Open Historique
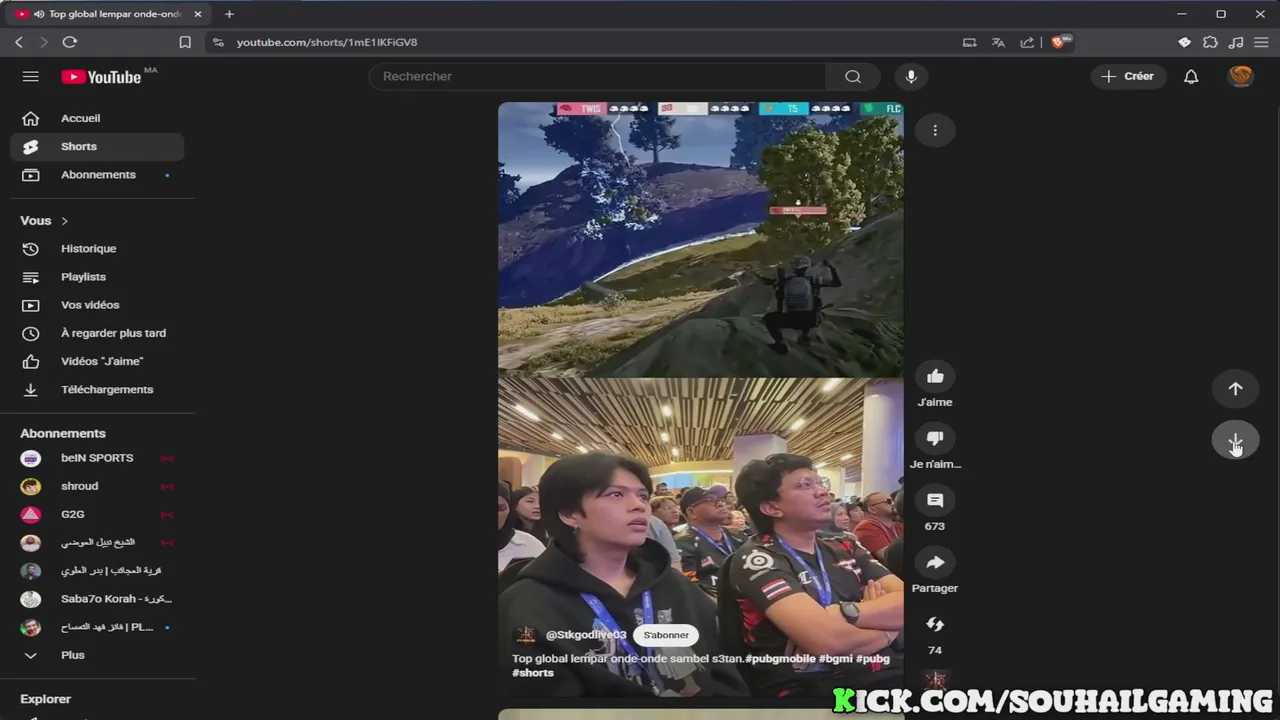The width and height of the screenshot is (1280, 720). [98, 249]
